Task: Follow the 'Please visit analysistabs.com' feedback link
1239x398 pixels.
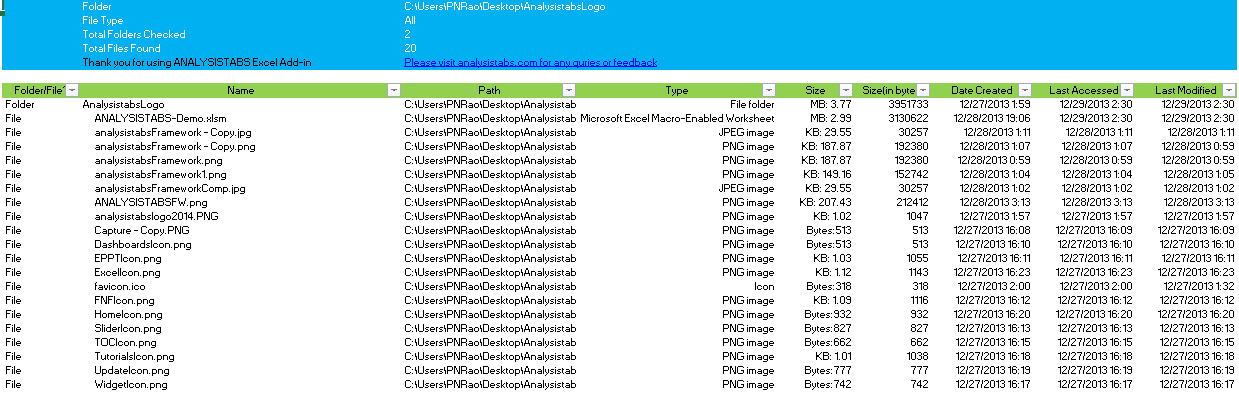Action: (531, 62)
